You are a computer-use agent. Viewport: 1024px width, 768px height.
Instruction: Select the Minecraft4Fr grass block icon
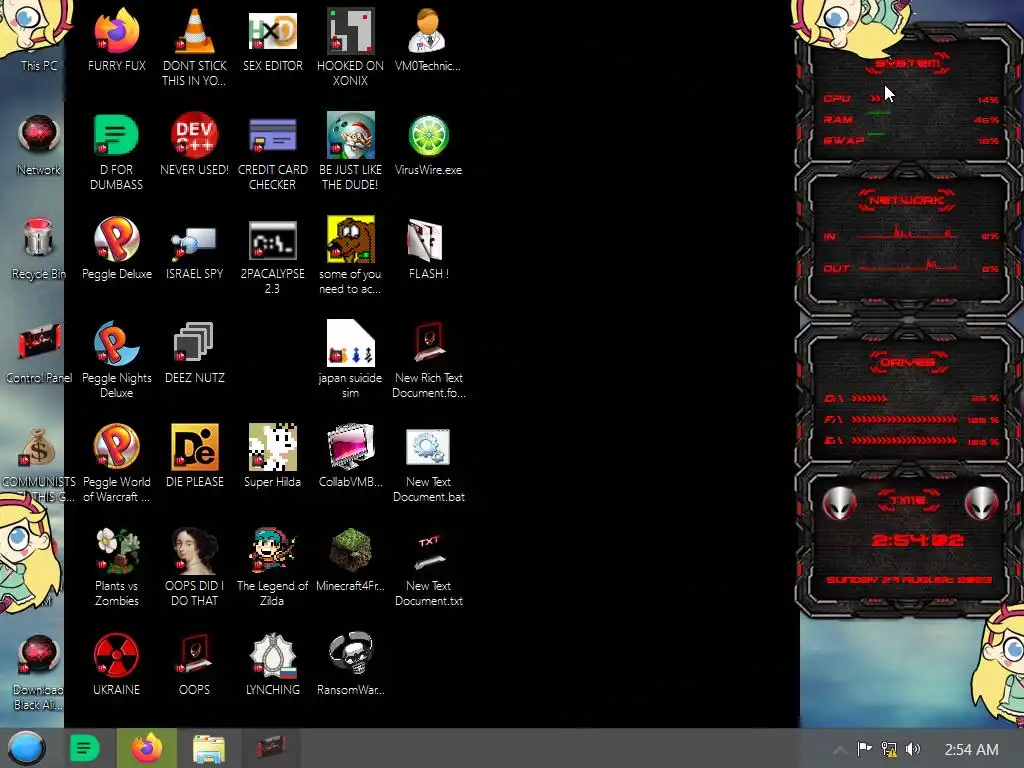click(x=350, y=560)
